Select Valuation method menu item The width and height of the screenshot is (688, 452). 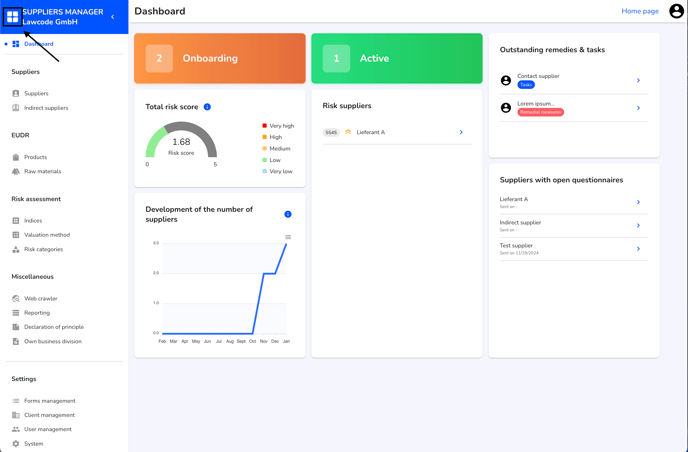[x=47, y=235]
